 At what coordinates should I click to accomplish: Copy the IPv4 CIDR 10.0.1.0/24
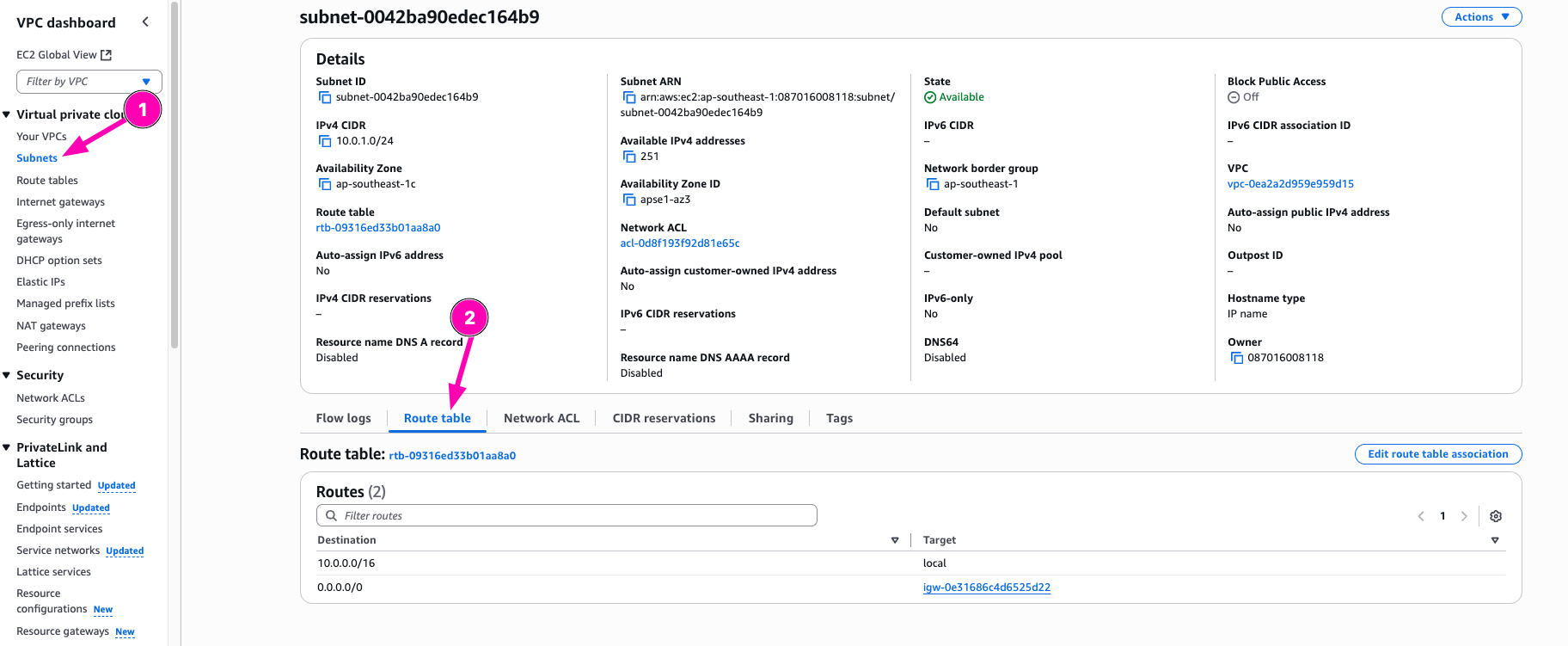click(325, 141)
